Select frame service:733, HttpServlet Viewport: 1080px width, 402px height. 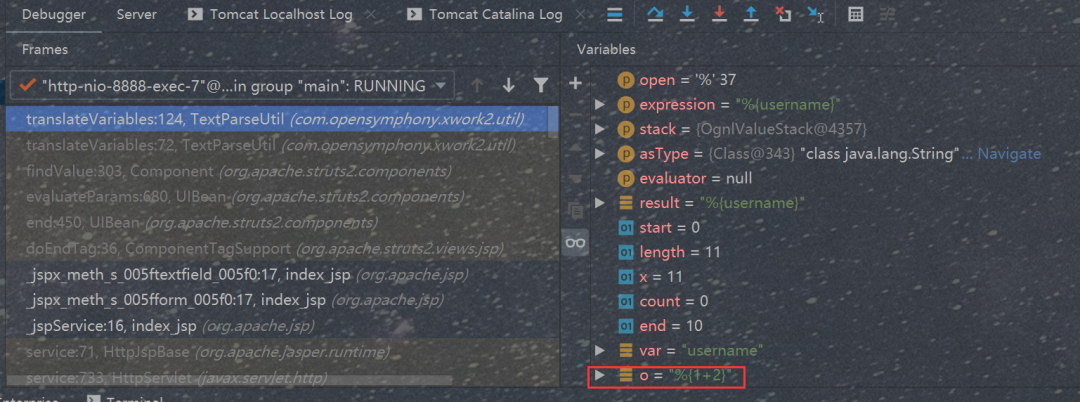point(282,377)
